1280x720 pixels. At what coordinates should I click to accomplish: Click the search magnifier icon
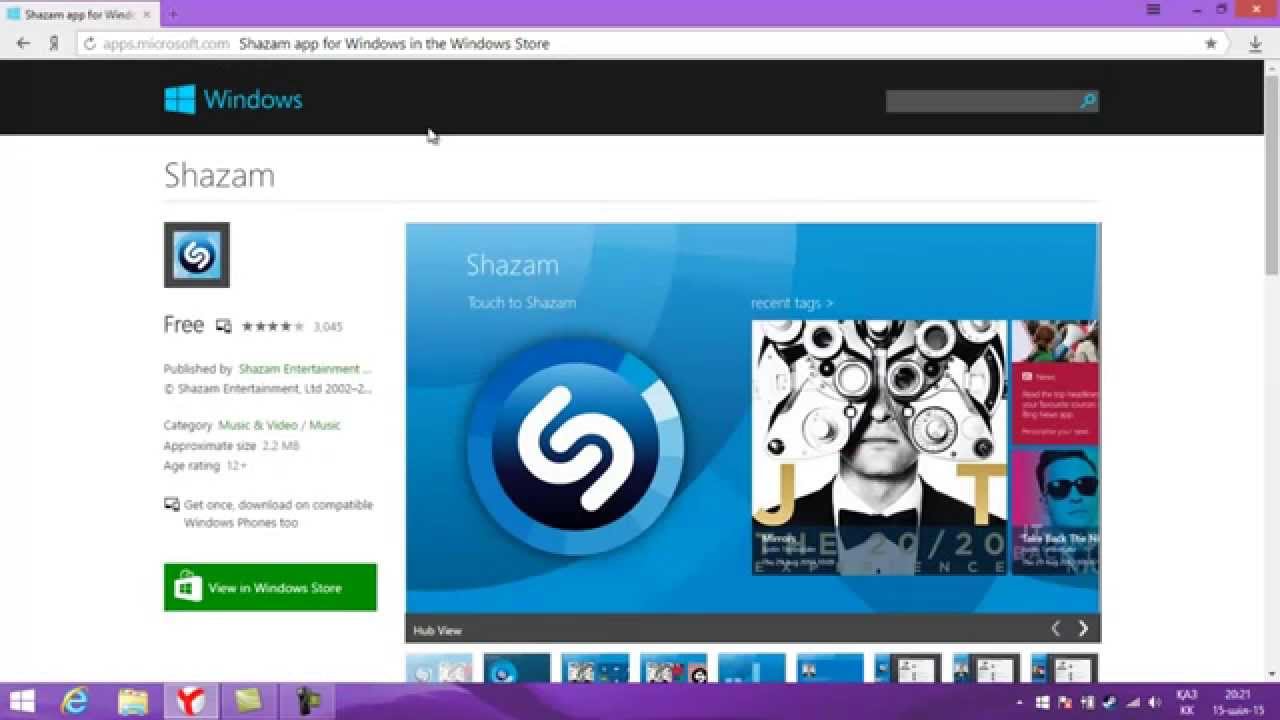point(1088,101)
